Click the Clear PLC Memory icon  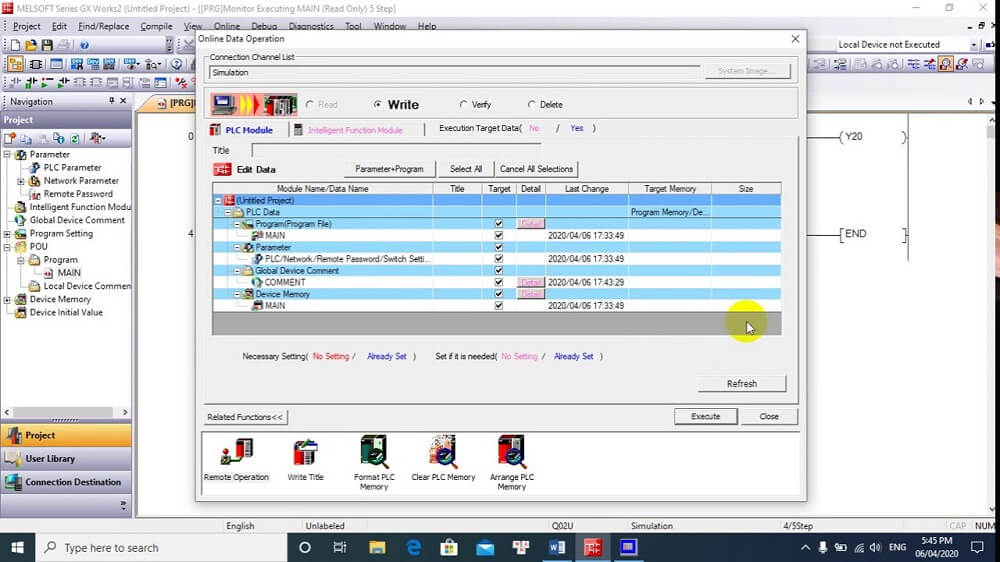pos(443,453)
